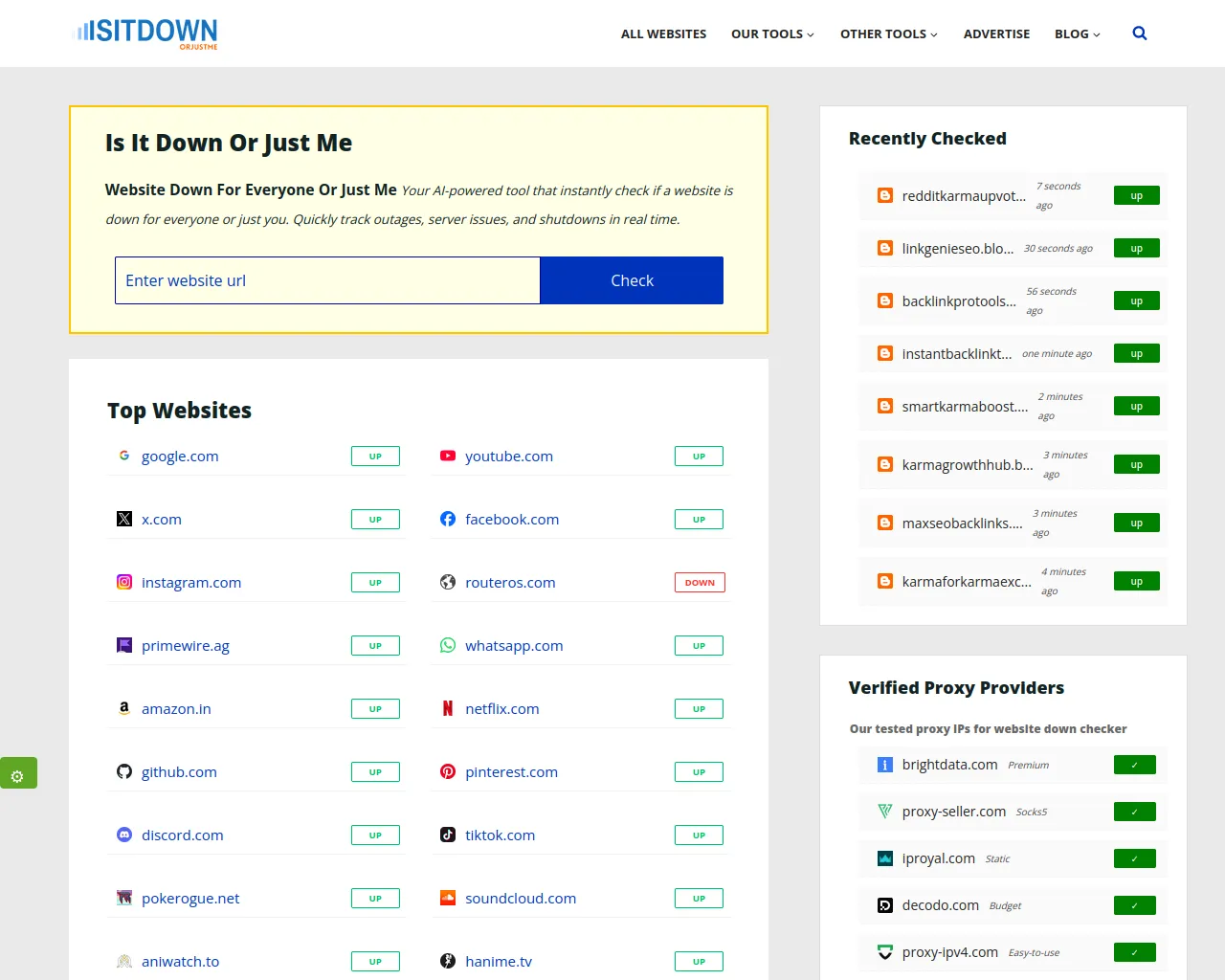Viewport: 1225px width, 980px height.
Task: Click the Facebook icon beside facebook.com
Action: point(448,519)
